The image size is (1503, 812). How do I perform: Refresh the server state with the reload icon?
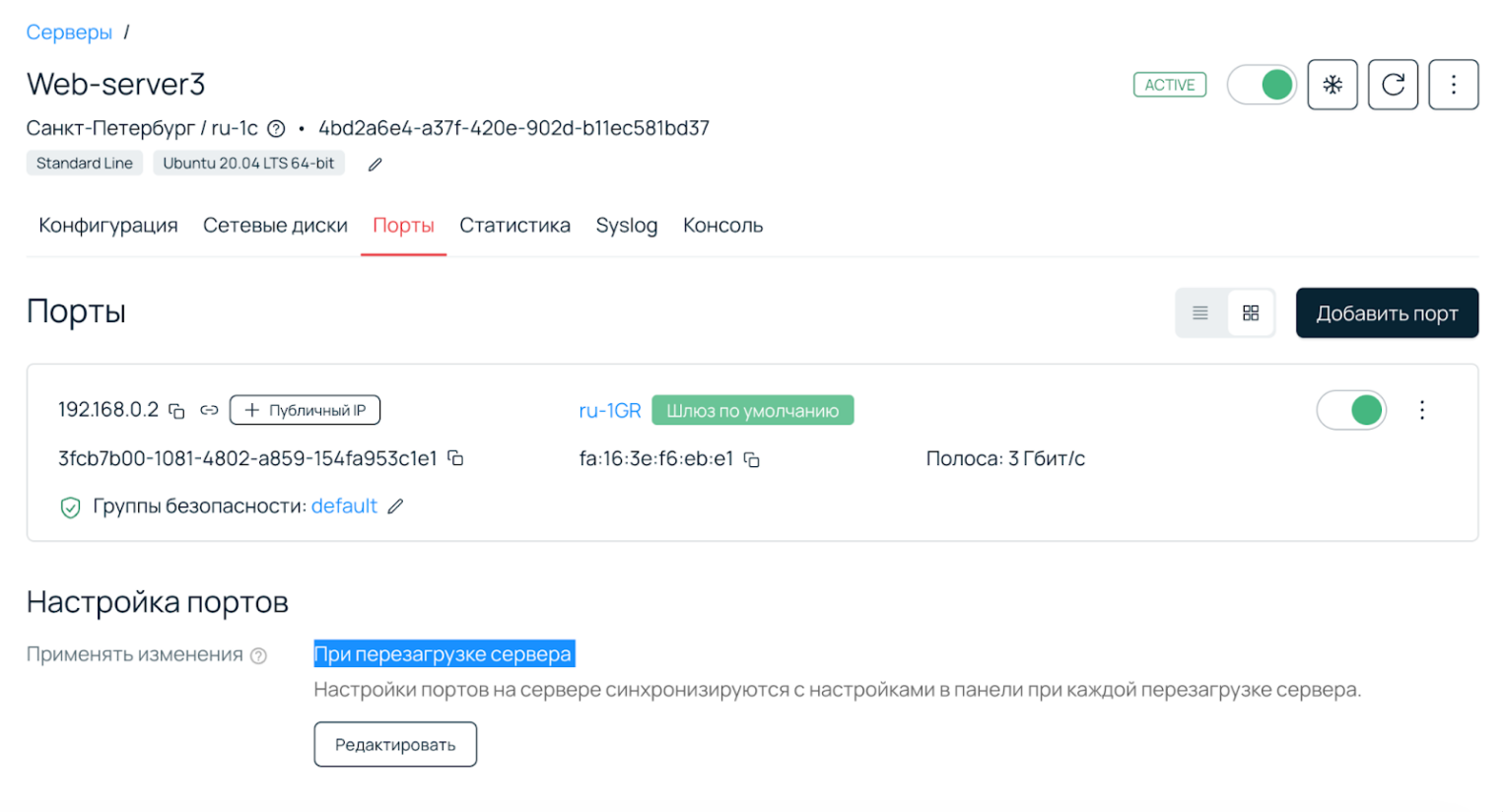pyautogui.click(x=1393, y=84)
